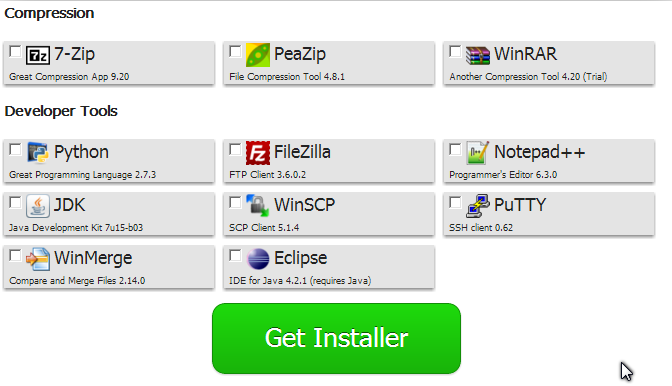Click the Eclipse sphere icon
672x386 pixels.
[258, 259]
